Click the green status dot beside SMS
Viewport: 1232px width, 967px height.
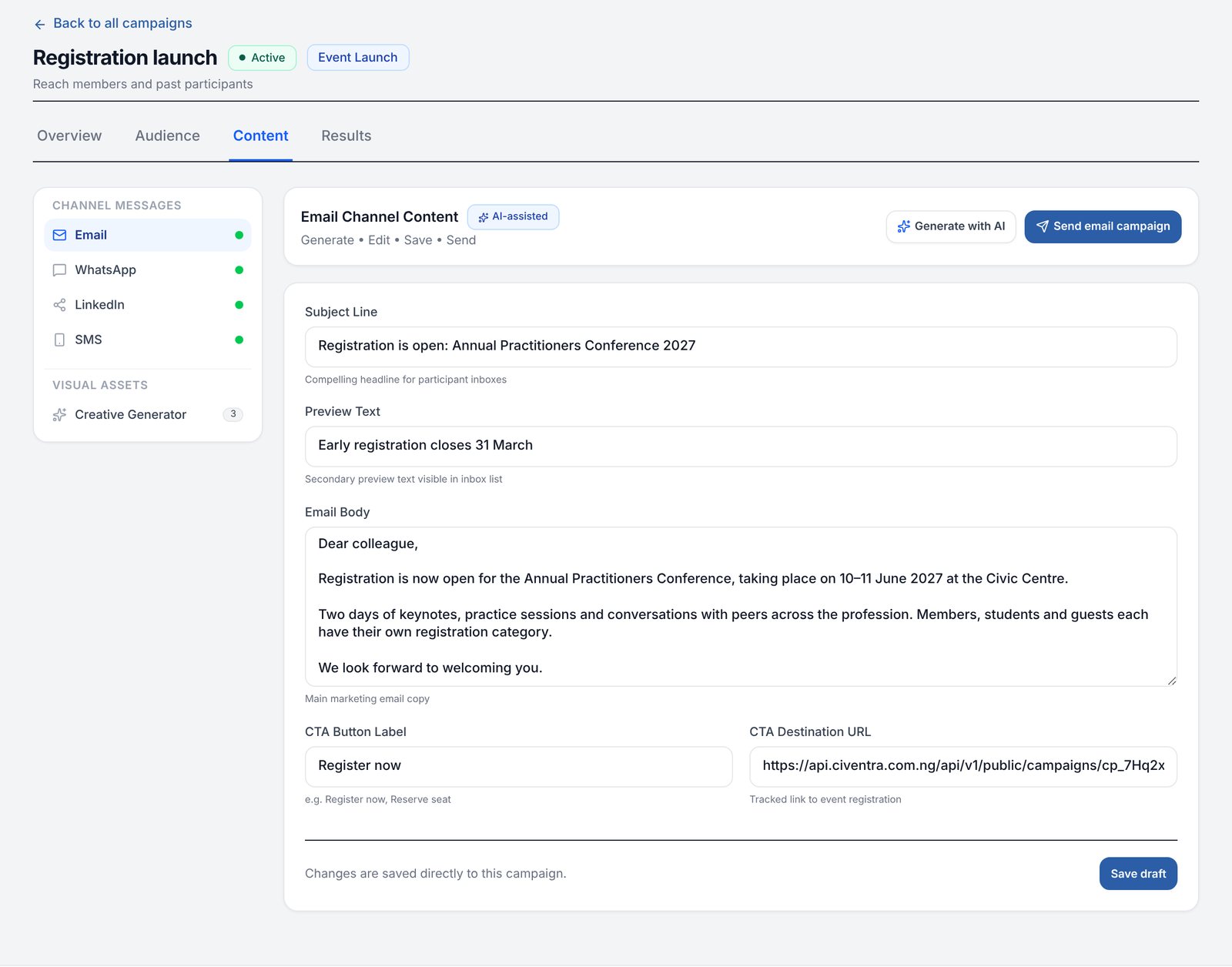(239, 340)
